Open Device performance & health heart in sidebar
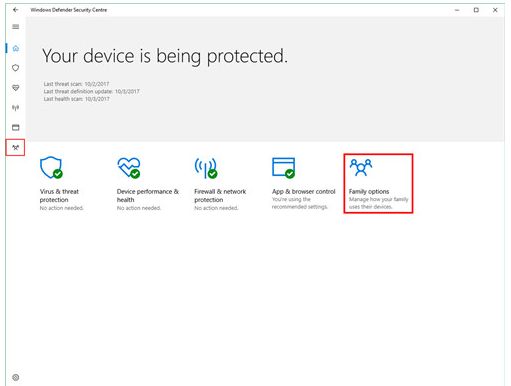 pos(15,88)
